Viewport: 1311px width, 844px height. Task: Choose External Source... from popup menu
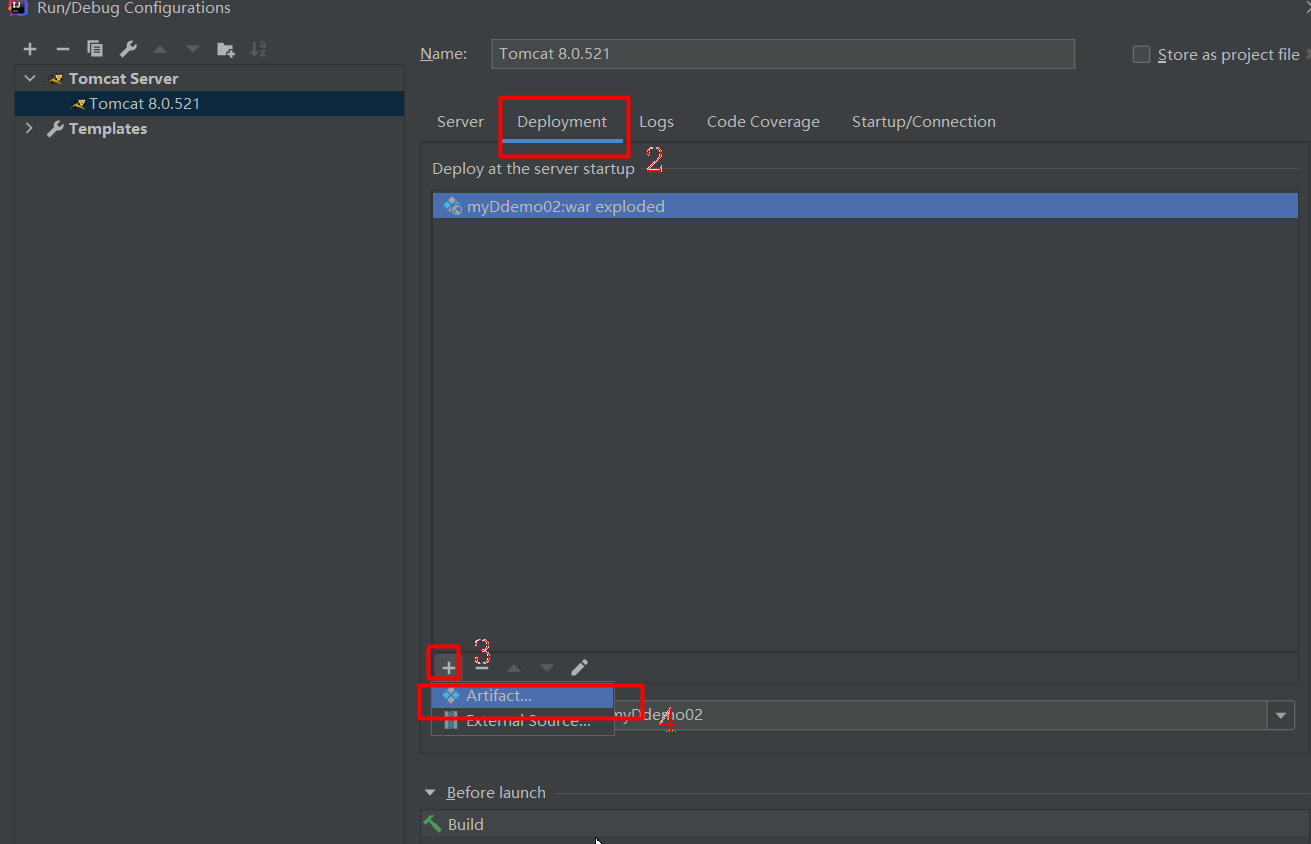(523, 721)
